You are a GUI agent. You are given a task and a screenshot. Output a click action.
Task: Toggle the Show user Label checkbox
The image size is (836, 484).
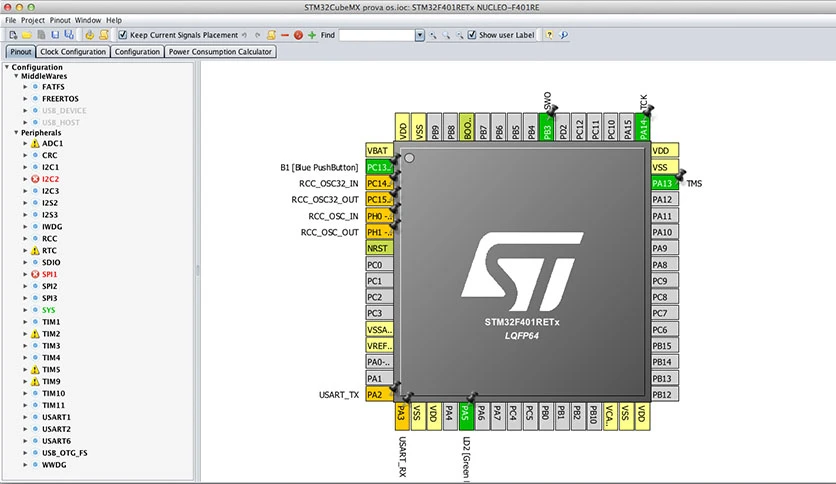tap(472, 35)
